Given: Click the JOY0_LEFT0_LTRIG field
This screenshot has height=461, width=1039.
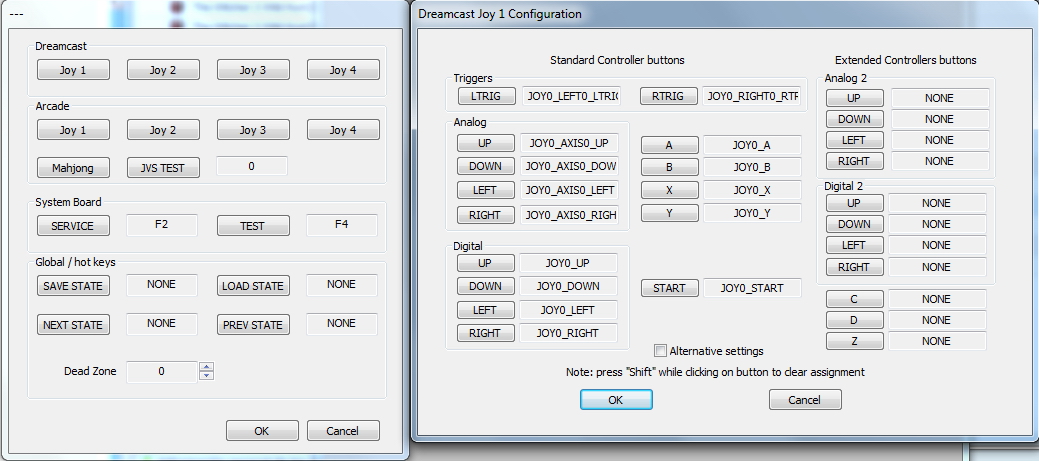Looking at the screenshot, I should pyautogui.click(x=571, y=96).
